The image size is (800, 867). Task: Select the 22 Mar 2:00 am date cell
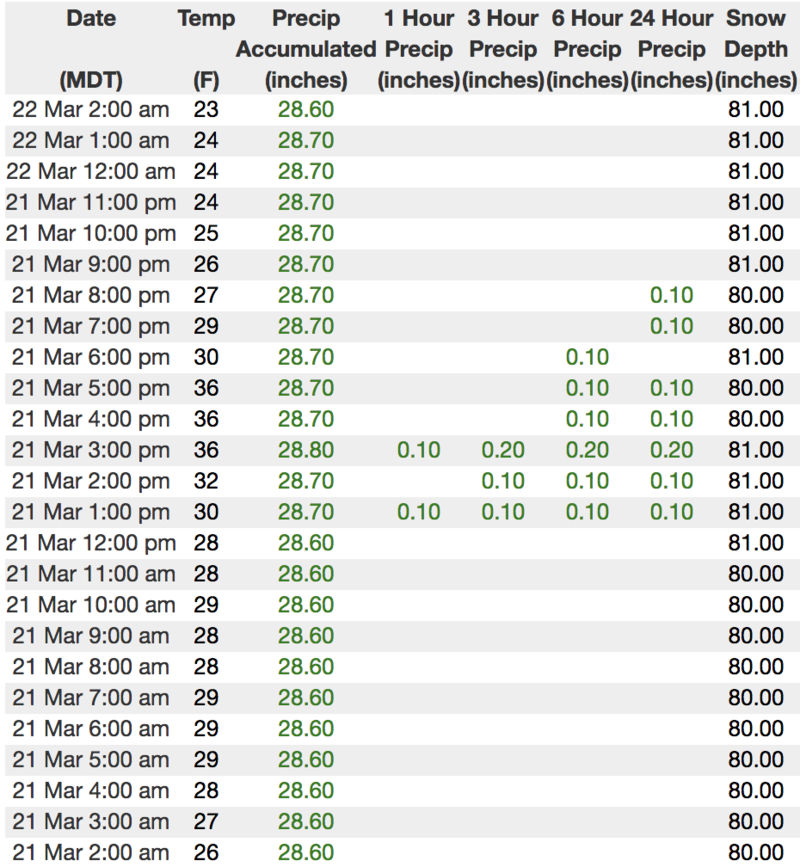point(91,110)
